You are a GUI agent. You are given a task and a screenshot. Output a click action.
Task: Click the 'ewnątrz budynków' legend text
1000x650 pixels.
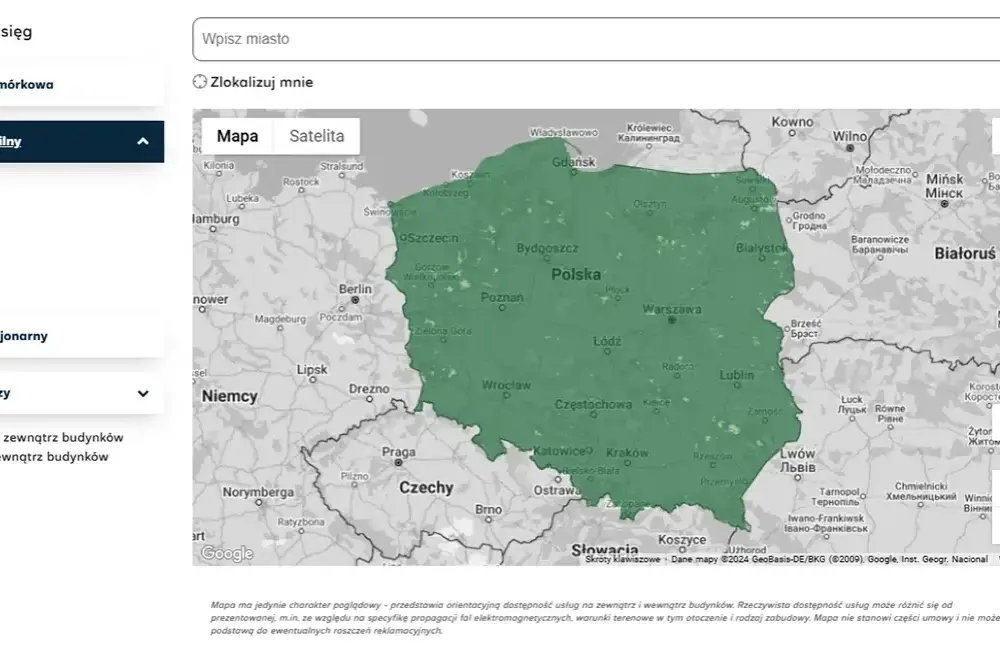(54, 457)
